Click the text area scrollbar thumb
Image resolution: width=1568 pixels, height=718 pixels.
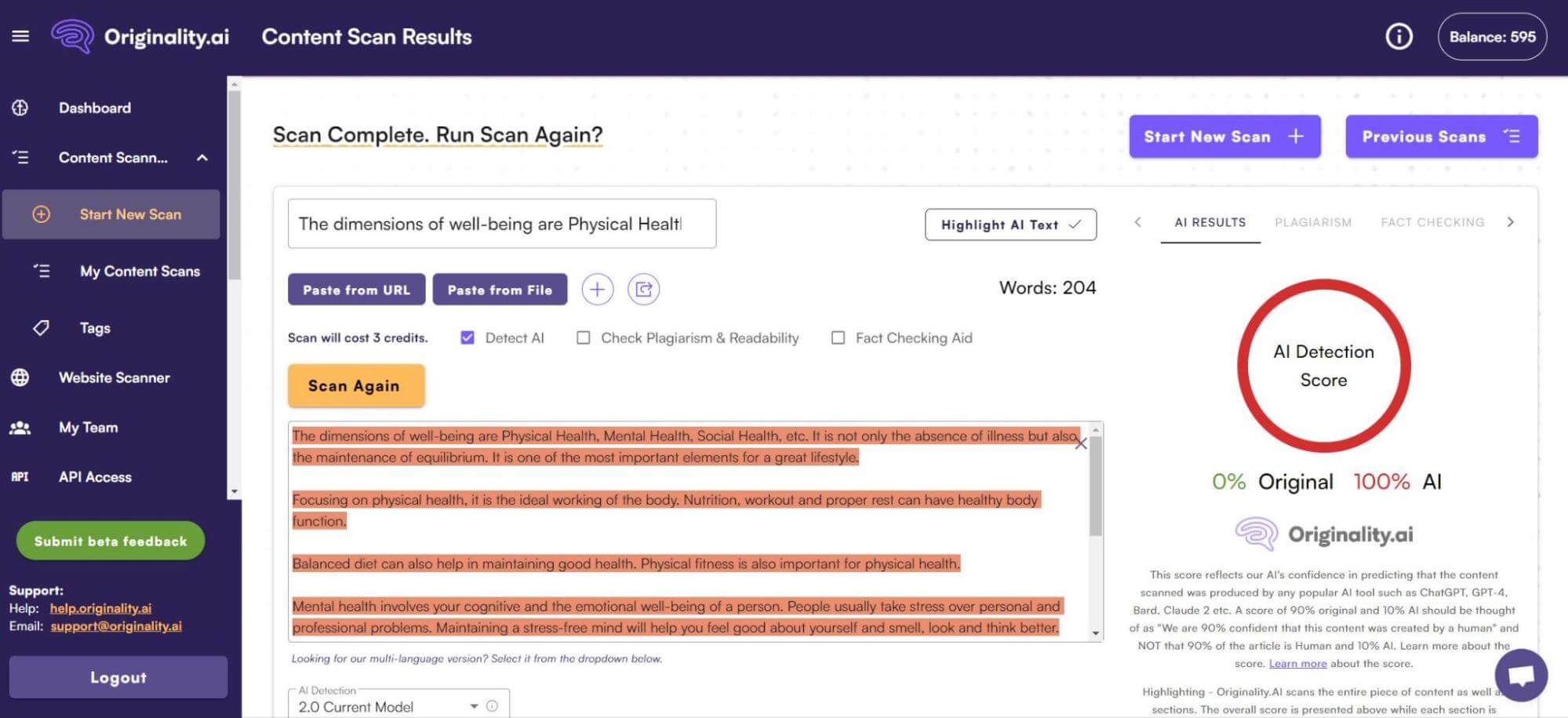coord(1096,487)
